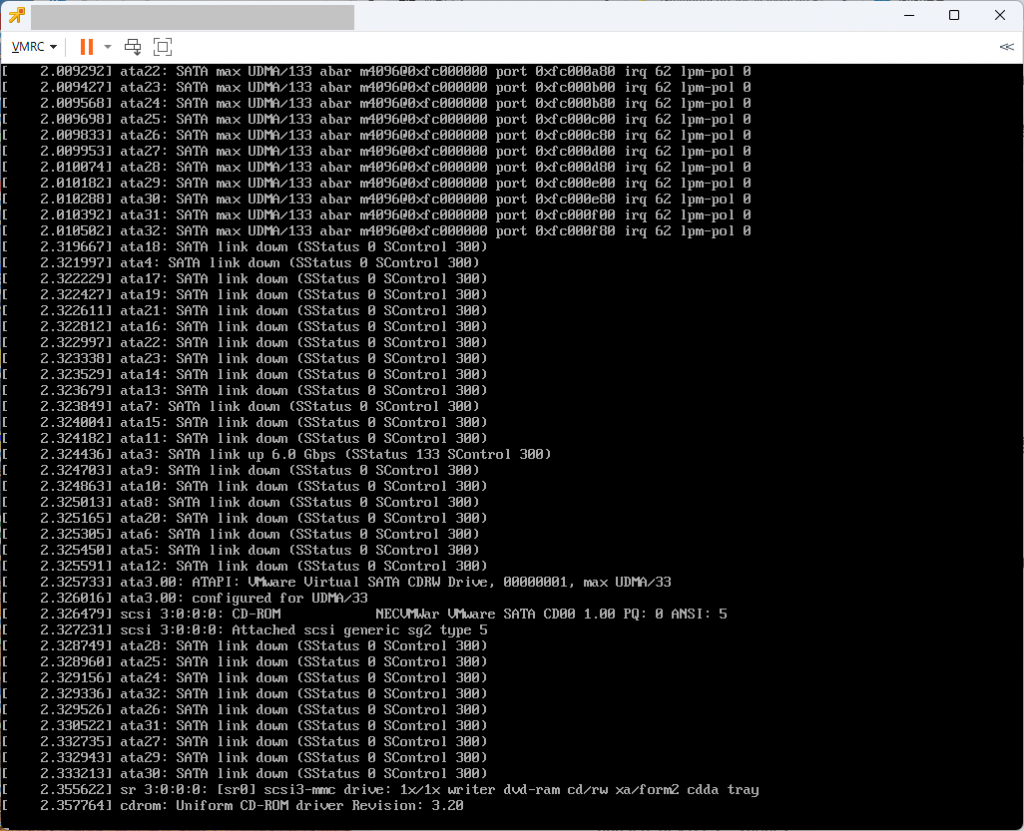The width and height of the screenshot is (1024, 831).
Task: Select the ata23 line with port 0xfc000b00
Action: point(377,88)
